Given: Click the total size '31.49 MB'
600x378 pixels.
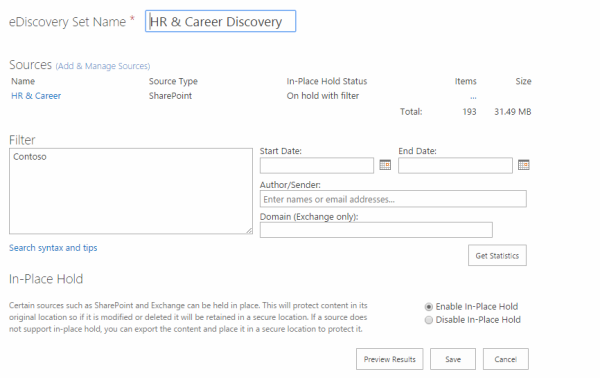Looking at the screenshot, I should [513, 112].
